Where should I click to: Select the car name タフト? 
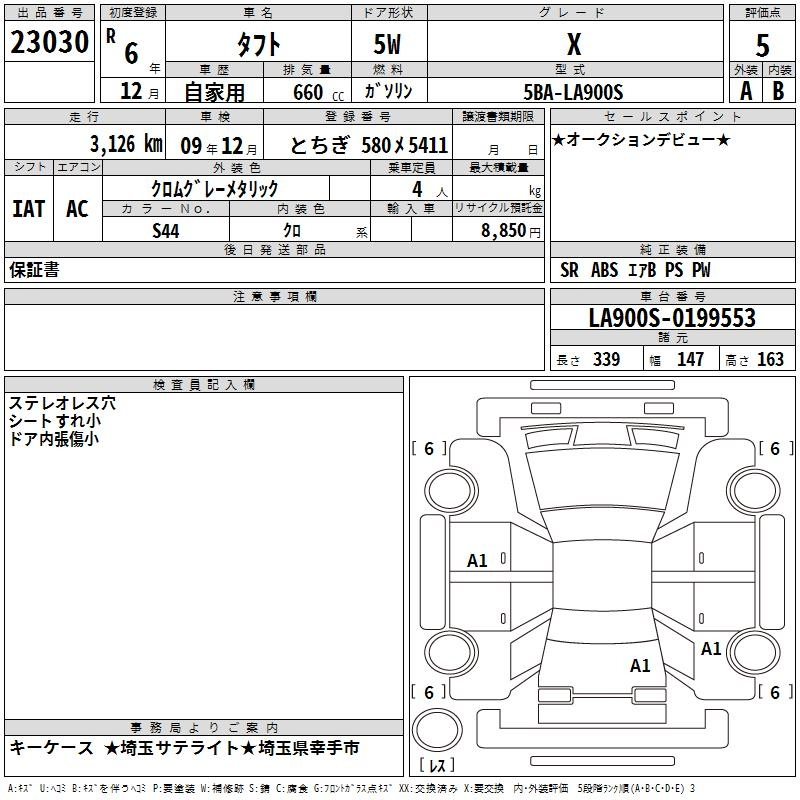tap(258, 44)
